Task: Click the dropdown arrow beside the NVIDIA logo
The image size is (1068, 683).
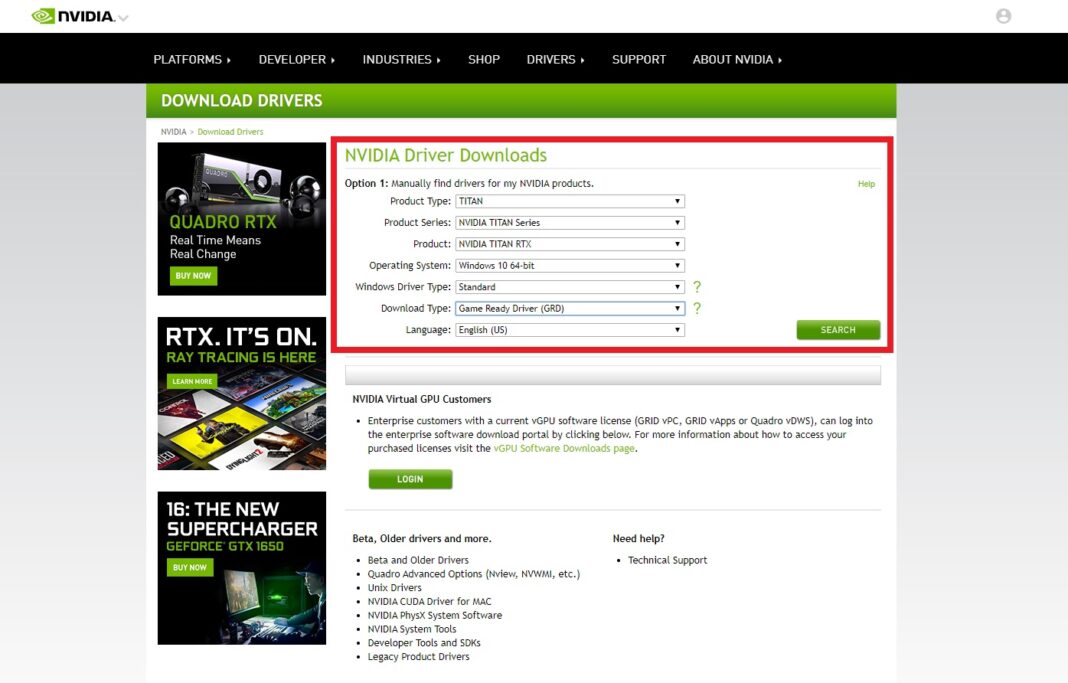Action: click(x=123, y=18)
